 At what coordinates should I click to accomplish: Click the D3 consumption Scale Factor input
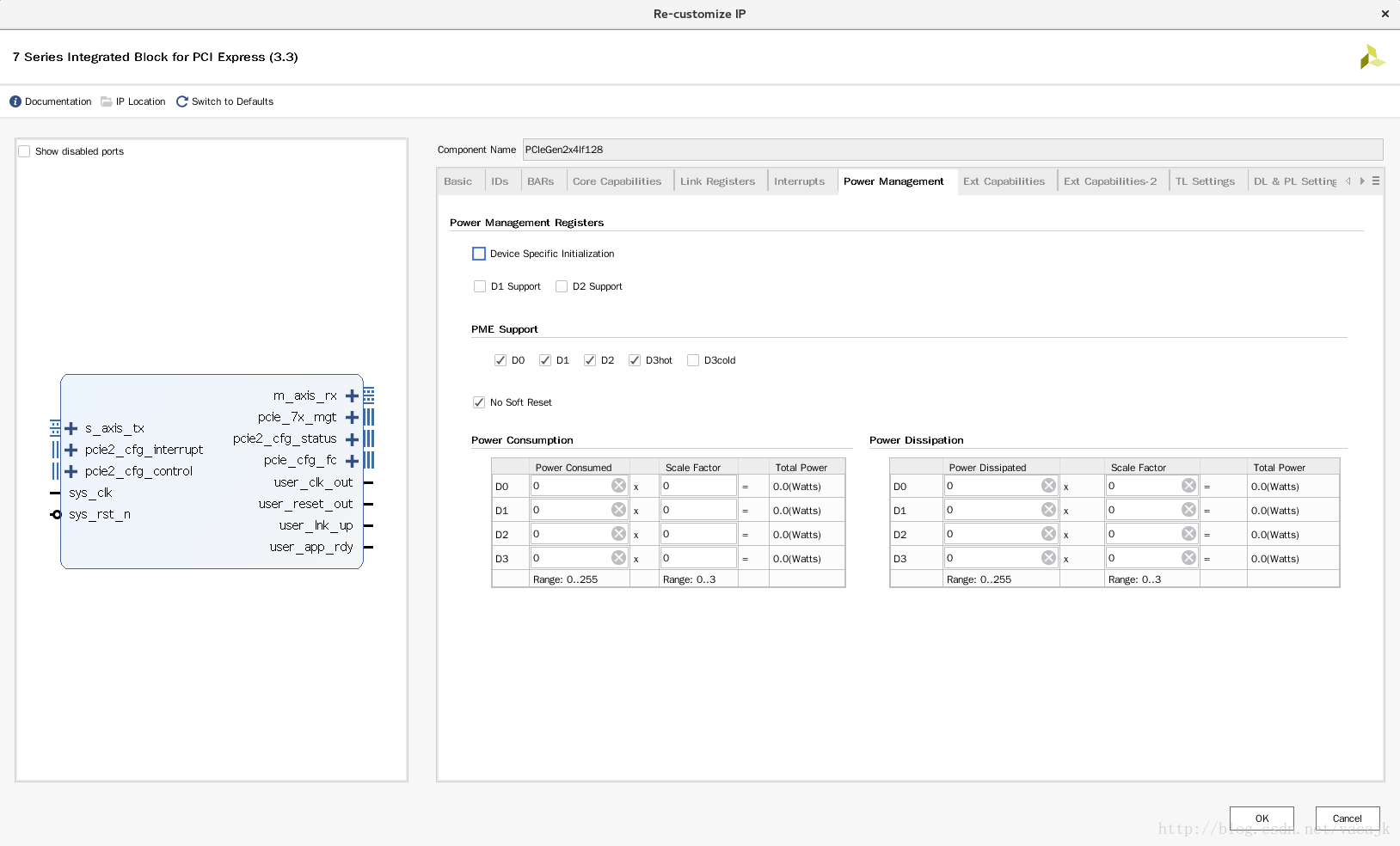coord(698,558)
